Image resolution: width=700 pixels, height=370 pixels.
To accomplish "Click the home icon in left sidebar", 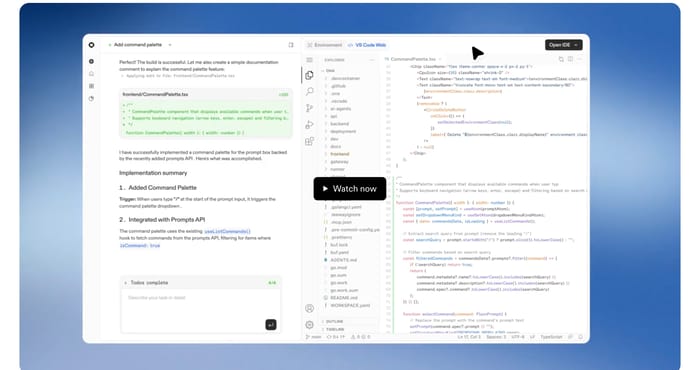I will (92, 74).
